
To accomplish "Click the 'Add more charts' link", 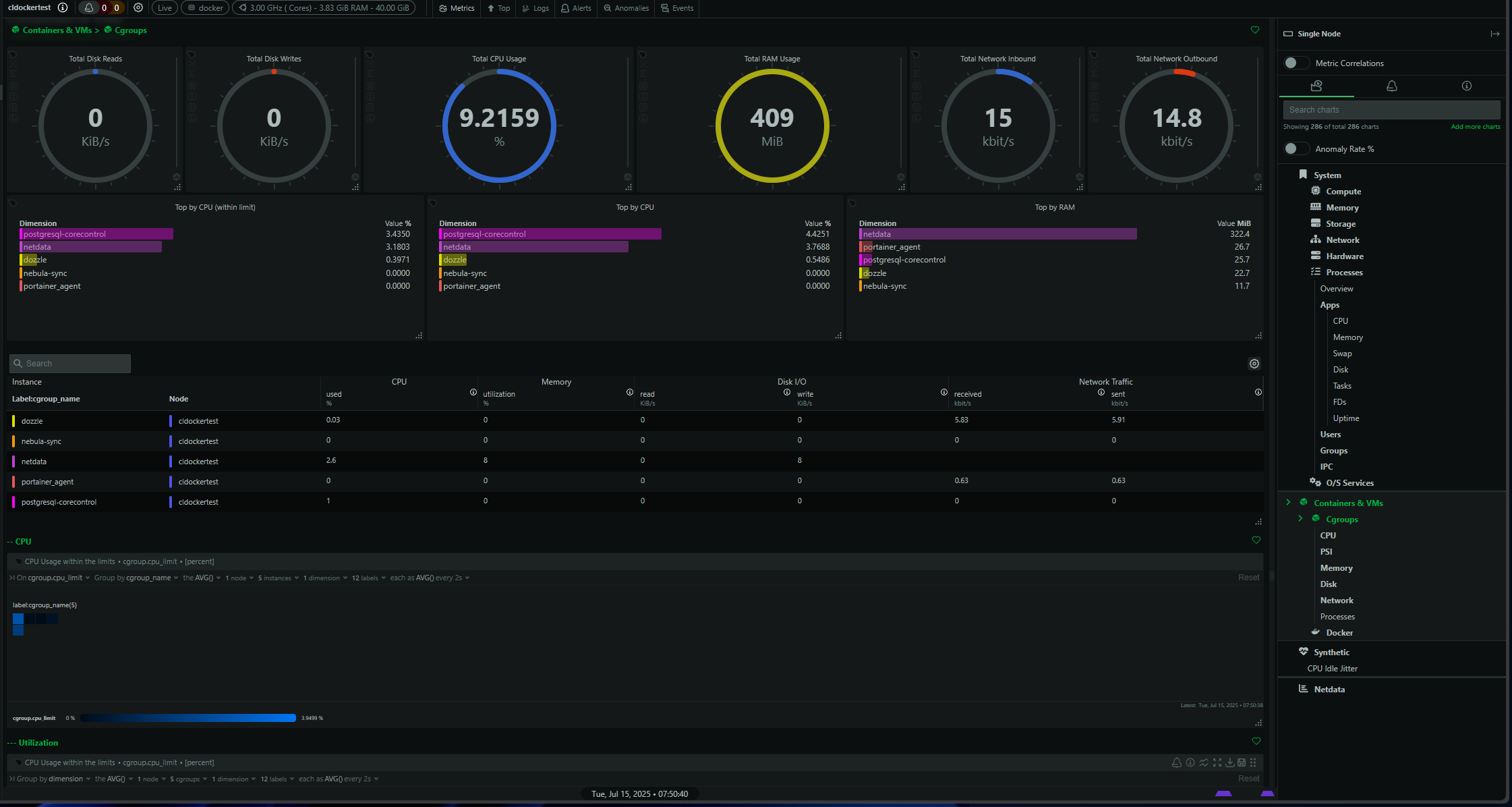I will [x=1475, y=127].
